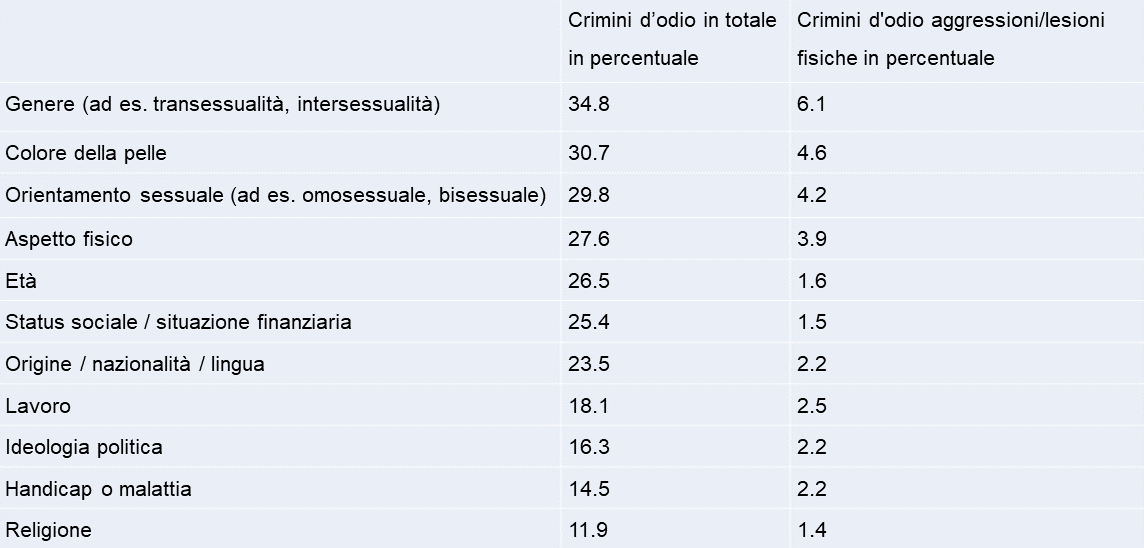Click the "Orientamento sessuale" row label
The image size is (1144, 548).
[x=276, y=196]
